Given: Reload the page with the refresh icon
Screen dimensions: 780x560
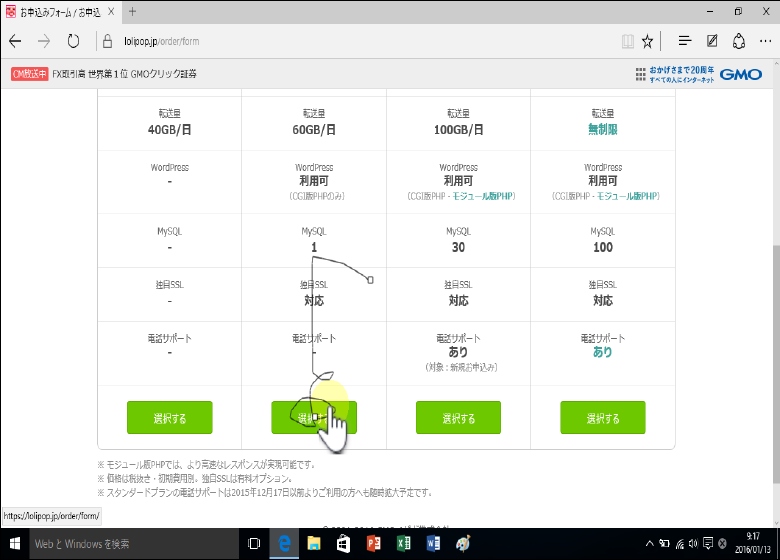Looking at the screenshot, I should 73,41.
